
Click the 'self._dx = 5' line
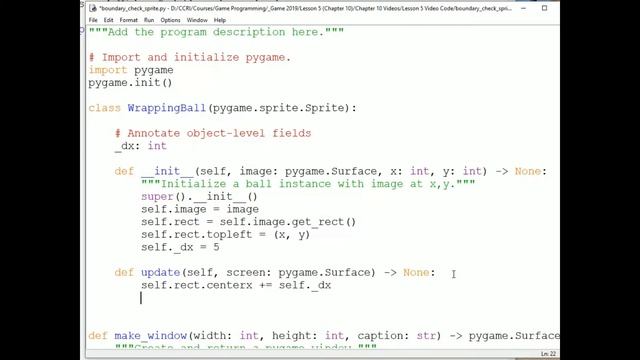[180, 247]
